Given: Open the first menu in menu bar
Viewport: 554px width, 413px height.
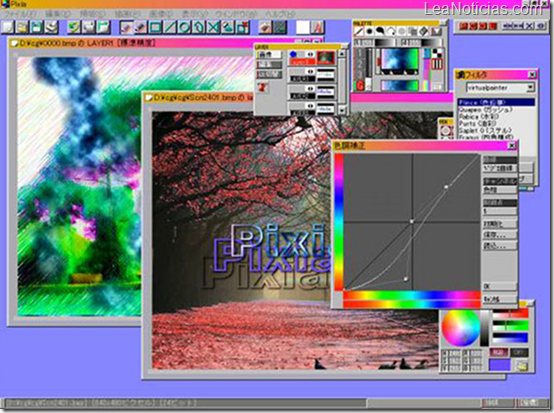Looking at the screenshot, I should 20,14.
